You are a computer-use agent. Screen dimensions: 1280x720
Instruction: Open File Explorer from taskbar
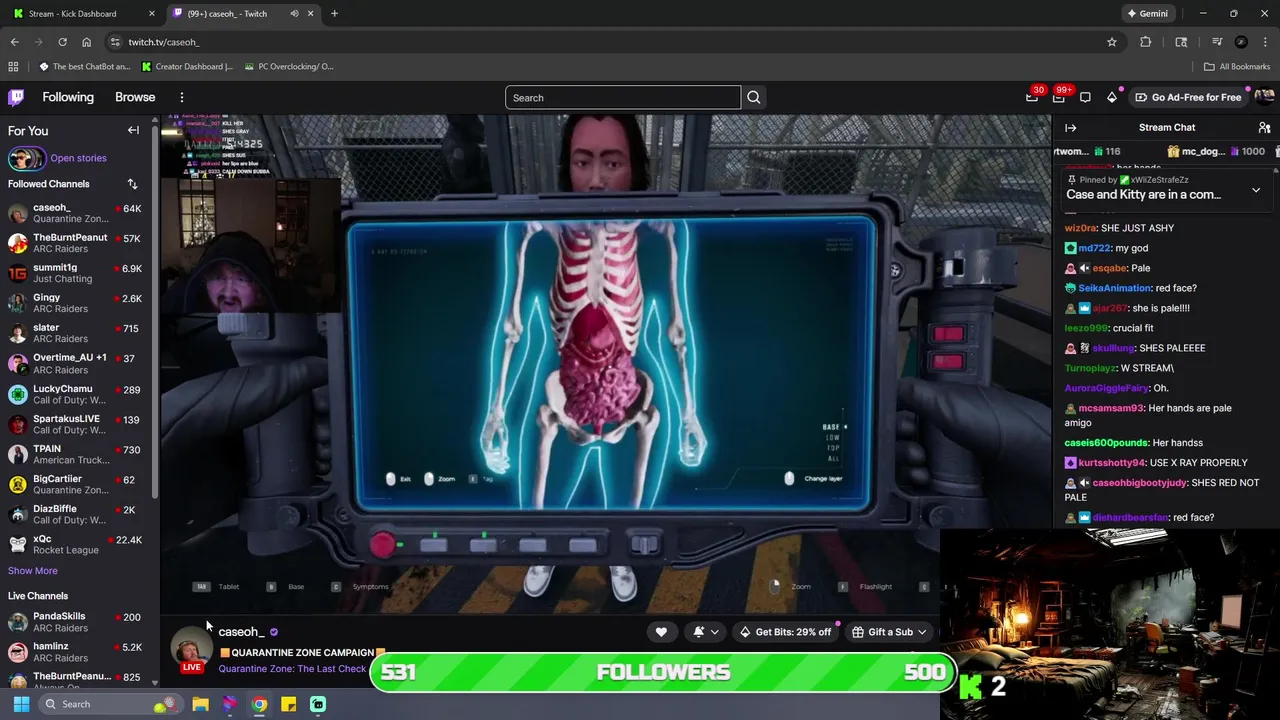click(x=201, y=704)
